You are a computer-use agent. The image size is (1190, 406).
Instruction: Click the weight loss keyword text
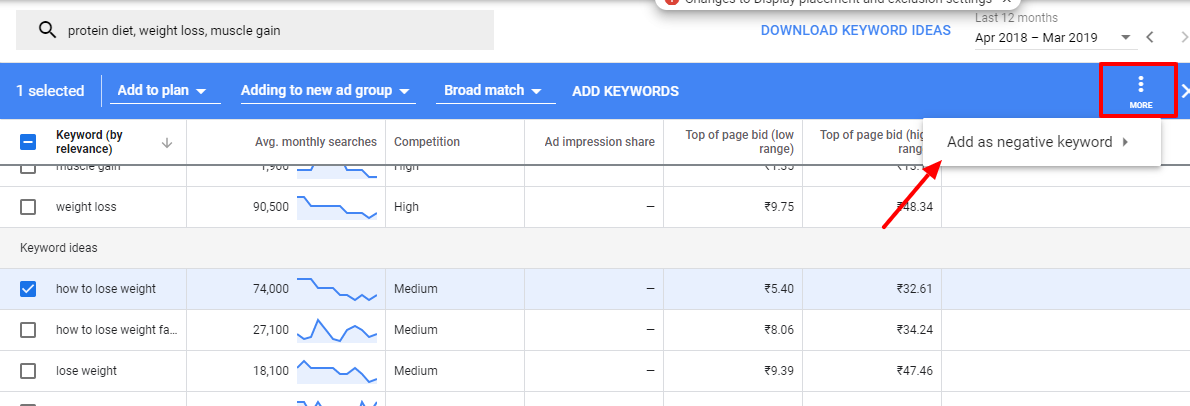coord(86,206)
